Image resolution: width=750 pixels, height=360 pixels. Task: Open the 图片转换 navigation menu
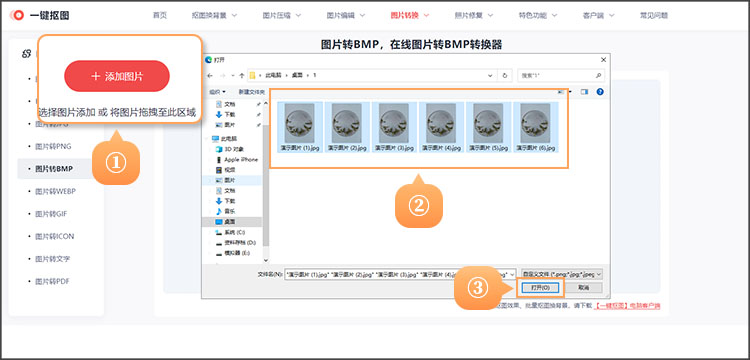[410, 15]
